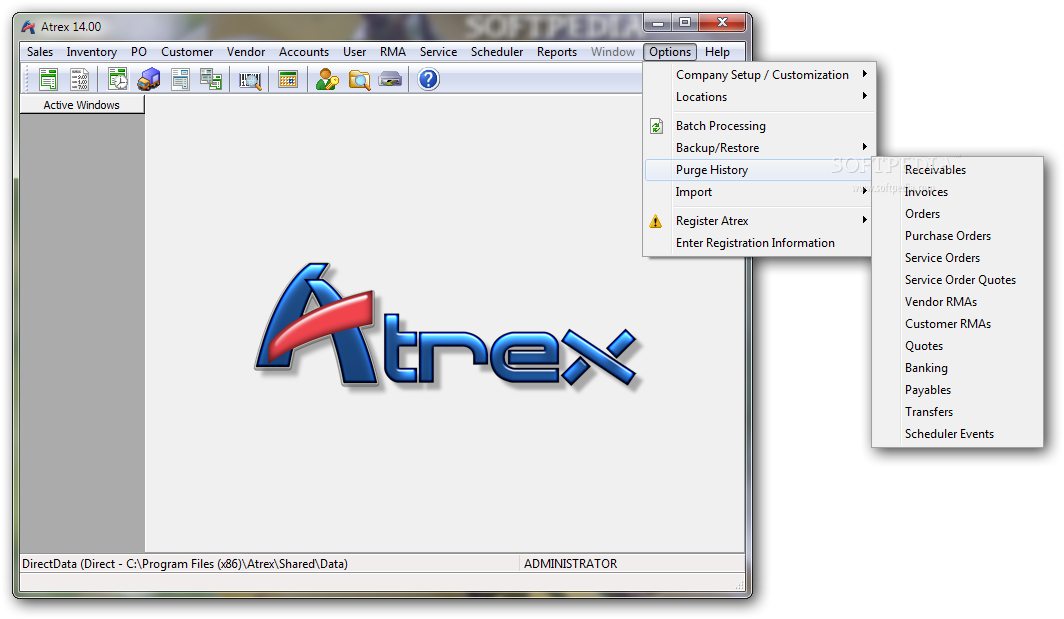This screenshot has height=619, width=1064.
Task: Click the Batch Processing refresh icon
Action: point(656,126)
